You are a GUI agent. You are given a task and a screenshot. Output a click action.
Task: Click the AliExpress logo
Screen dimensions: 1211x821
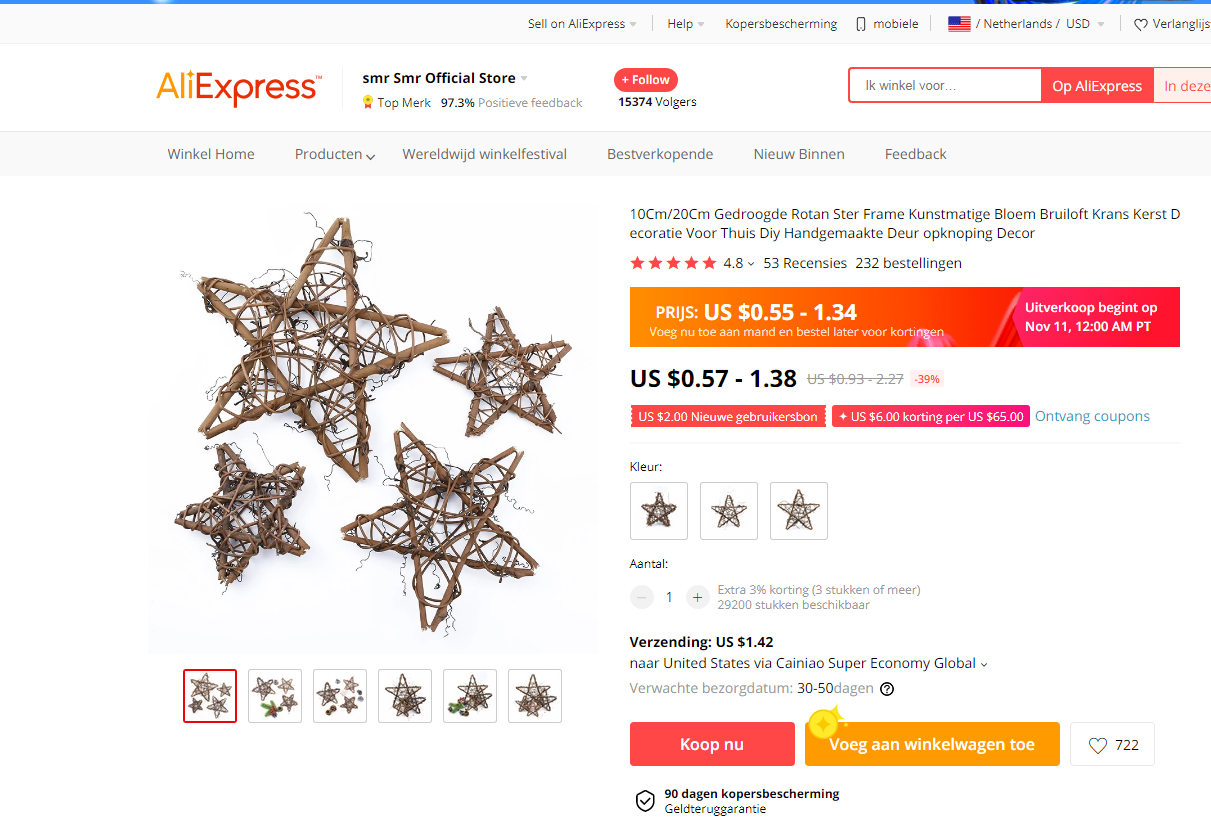click(238, 88)
